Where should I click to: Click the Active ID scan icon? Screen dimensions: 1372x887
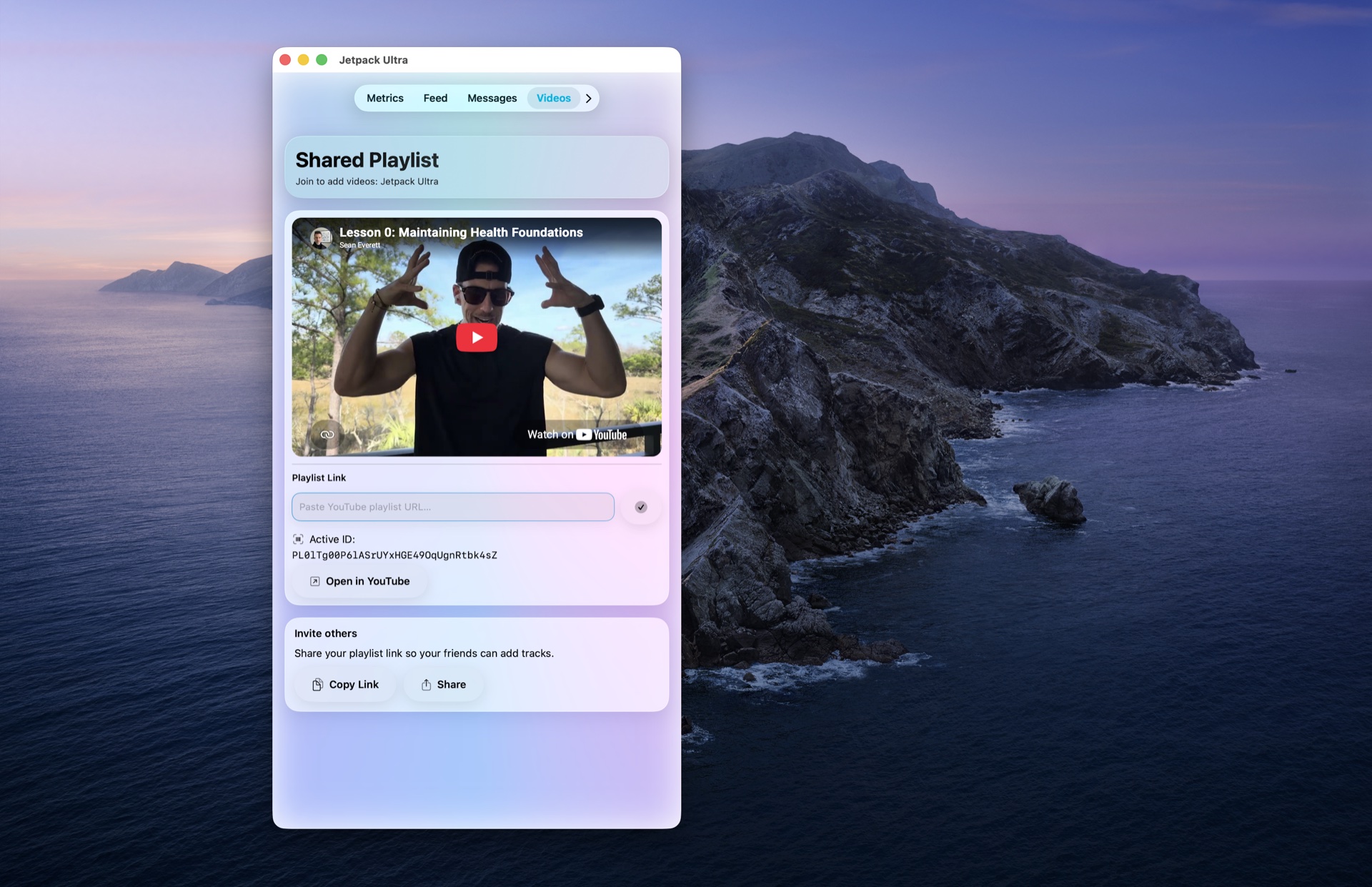pos(298,540)
